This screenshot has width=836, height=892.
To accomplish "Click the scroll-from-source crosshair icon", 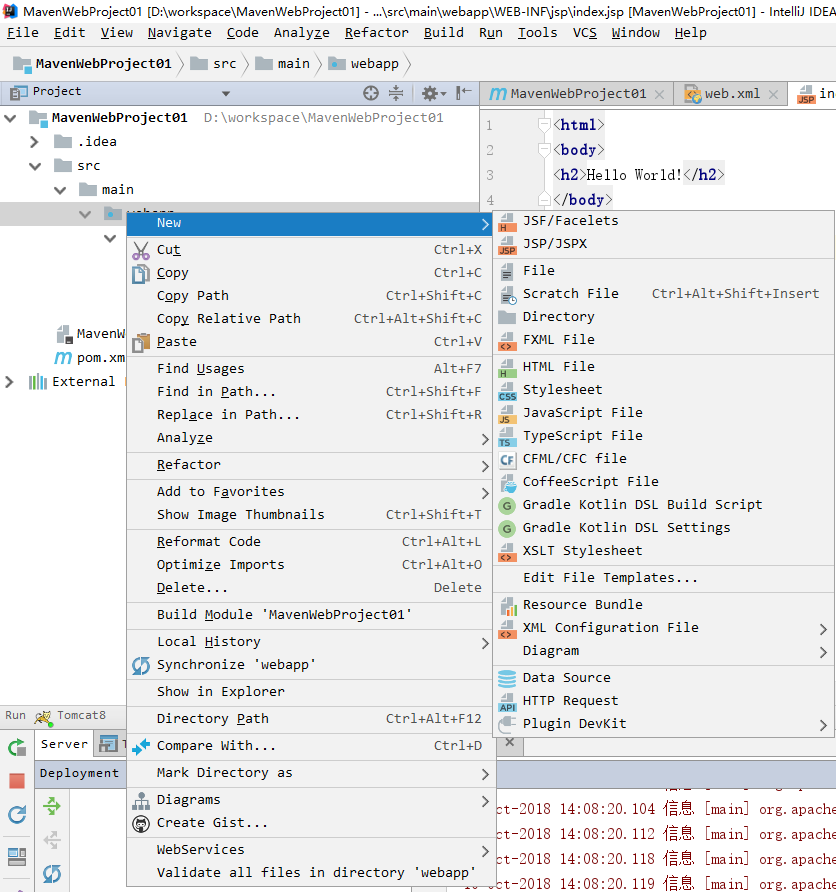I will [371, 93].
